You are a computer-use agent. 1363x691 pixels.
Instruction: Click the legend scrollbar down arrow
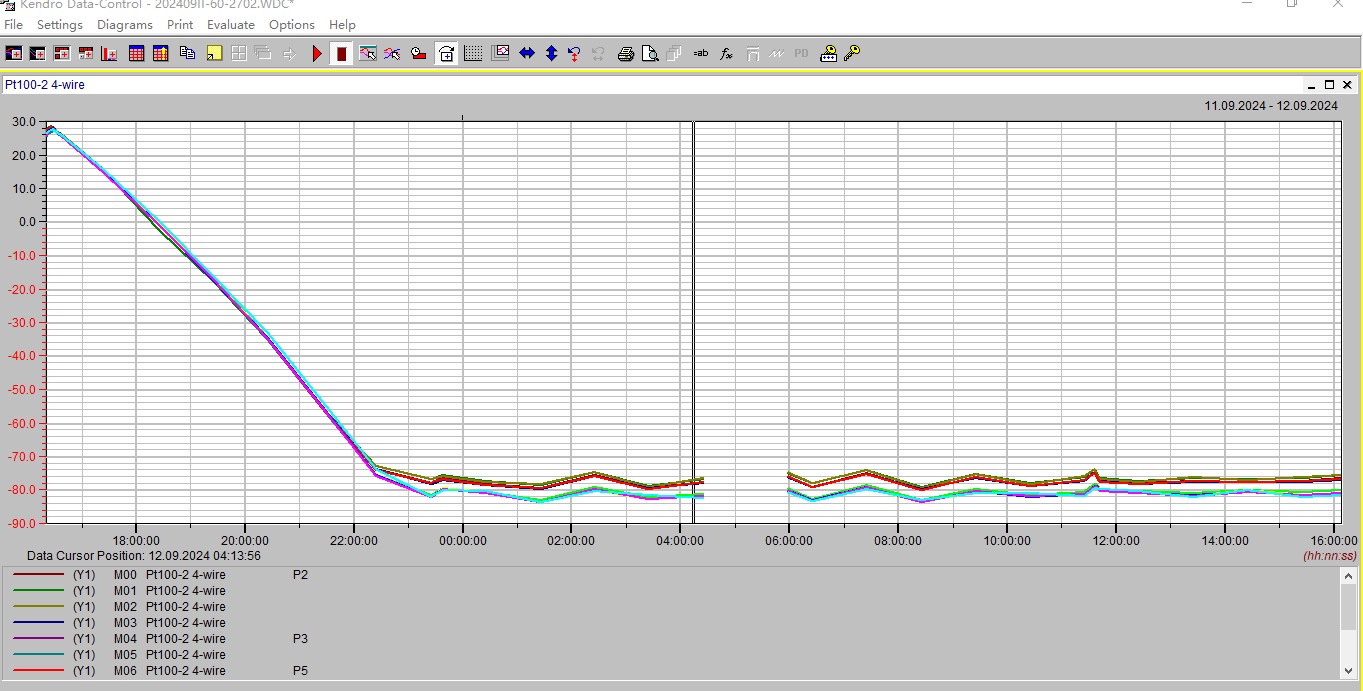click(1348, 670)
